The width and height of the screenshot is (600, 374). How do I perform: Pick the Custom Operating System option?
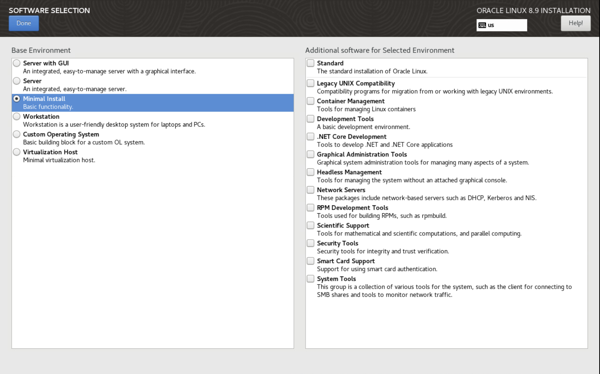tap(16, 134)
